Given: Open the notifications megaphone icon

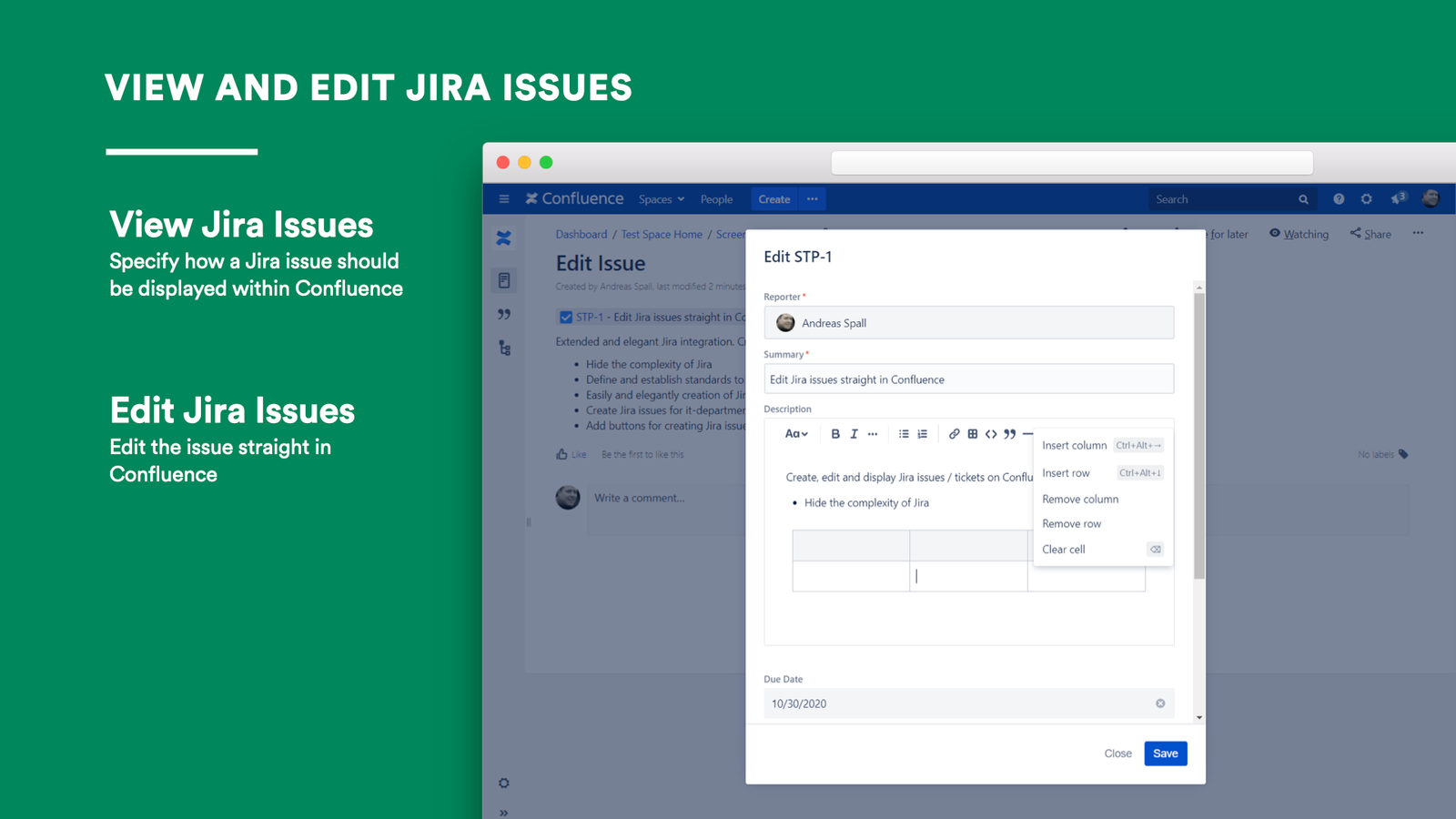Looking at the screenshot, I should (1399, 198).
